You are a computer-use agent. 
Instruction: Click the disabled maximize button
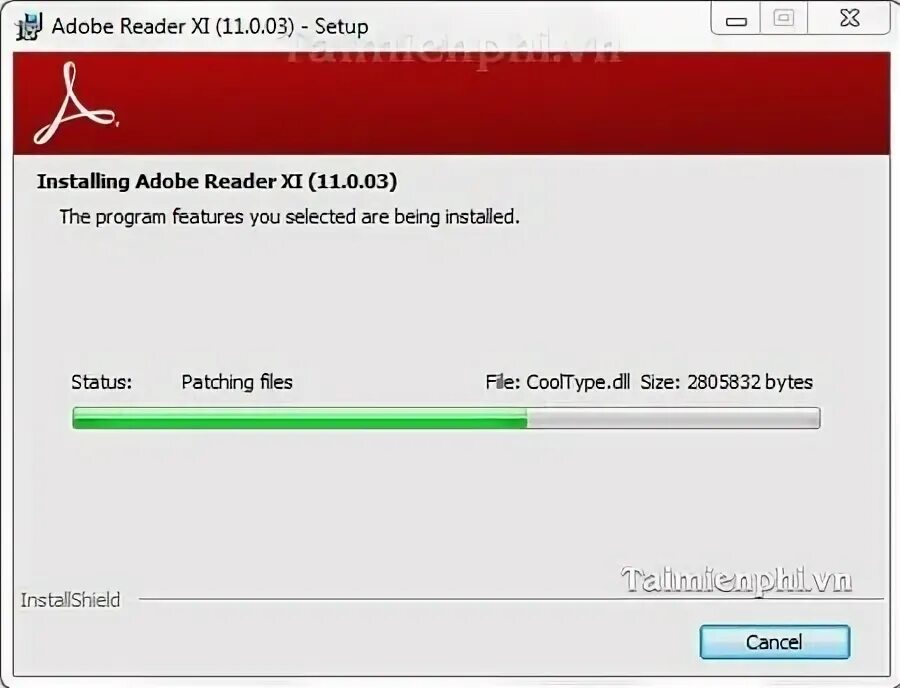tap(783, 19)
